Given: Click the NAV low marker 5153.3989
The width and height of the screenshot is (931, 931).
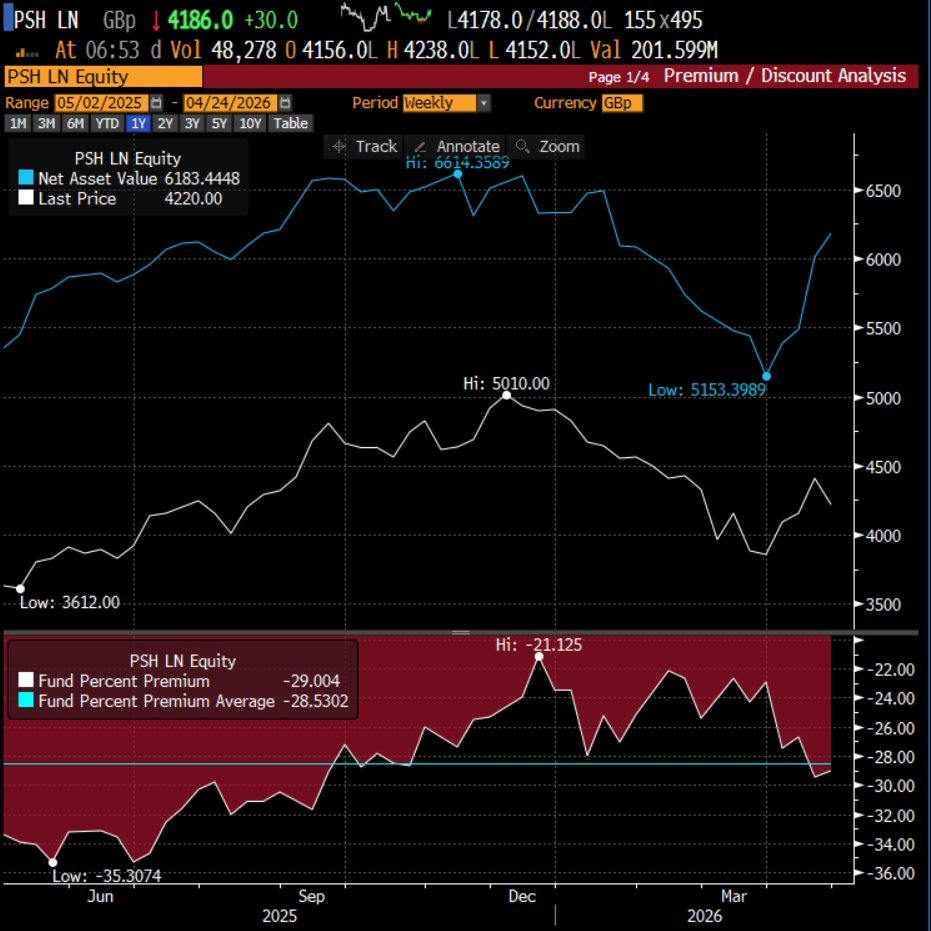Looking at the screenshot, I should point(767,376).
